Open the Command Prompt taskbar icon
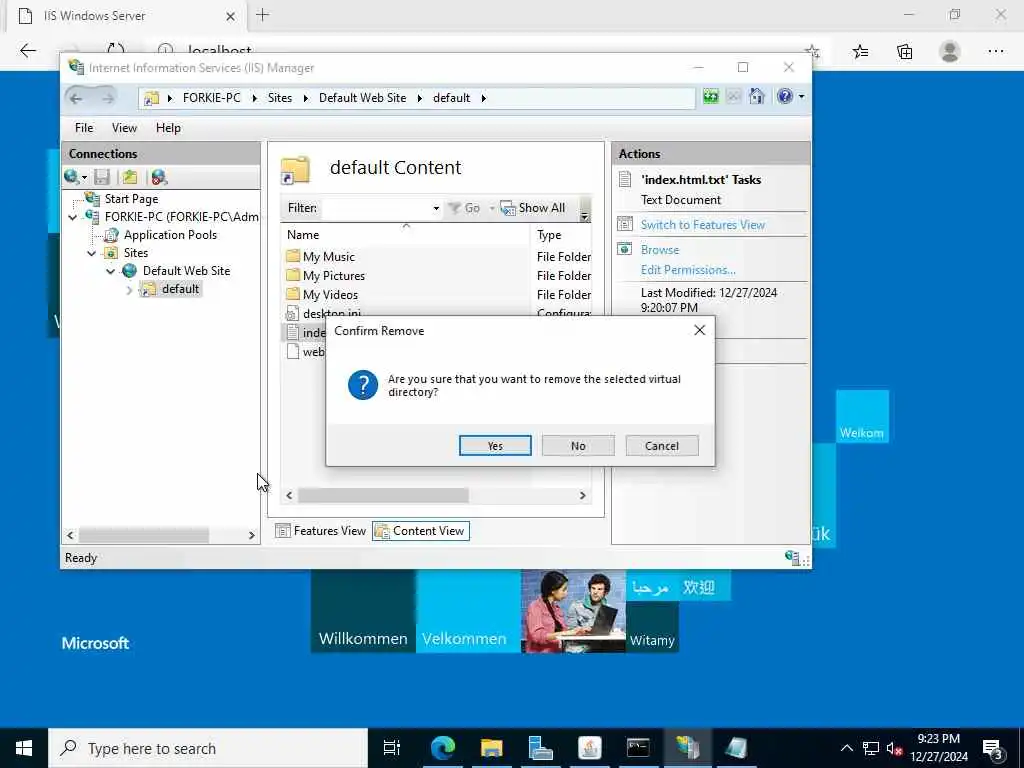The image size is (1024, 768). (x=638, y=748)
